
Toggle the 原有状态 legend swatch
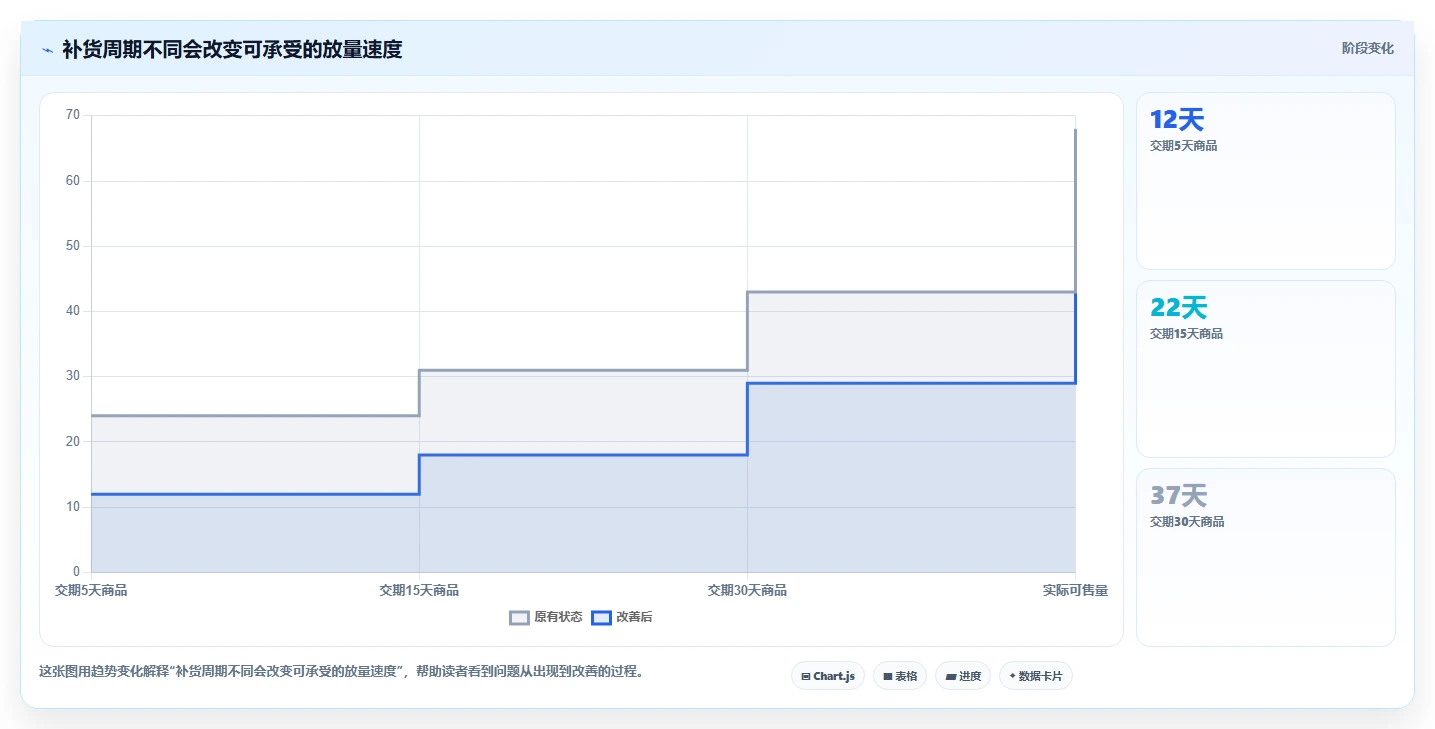tap(519, 617)
